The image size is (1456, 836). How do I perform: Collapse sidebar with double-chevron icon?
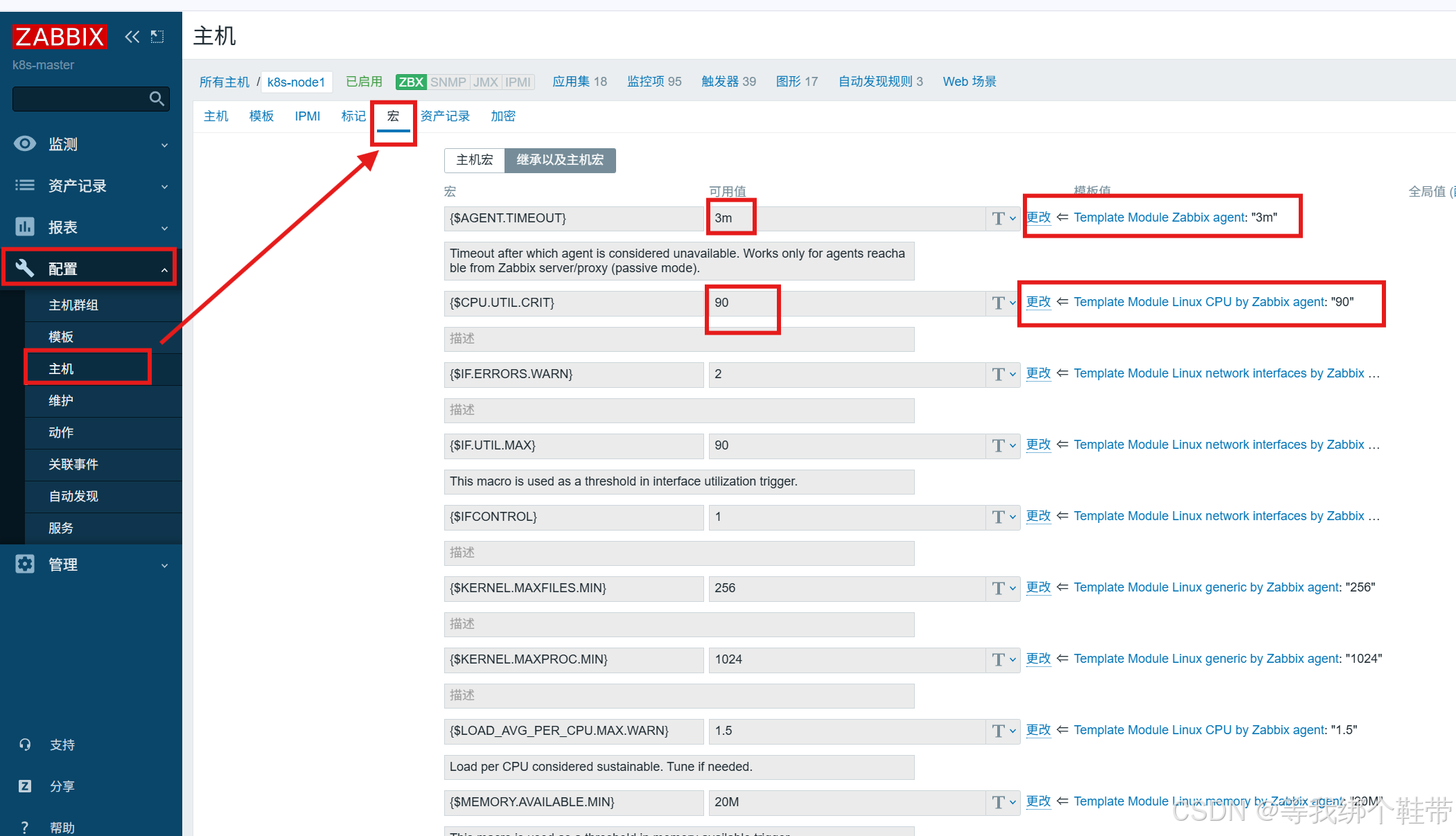132,37
